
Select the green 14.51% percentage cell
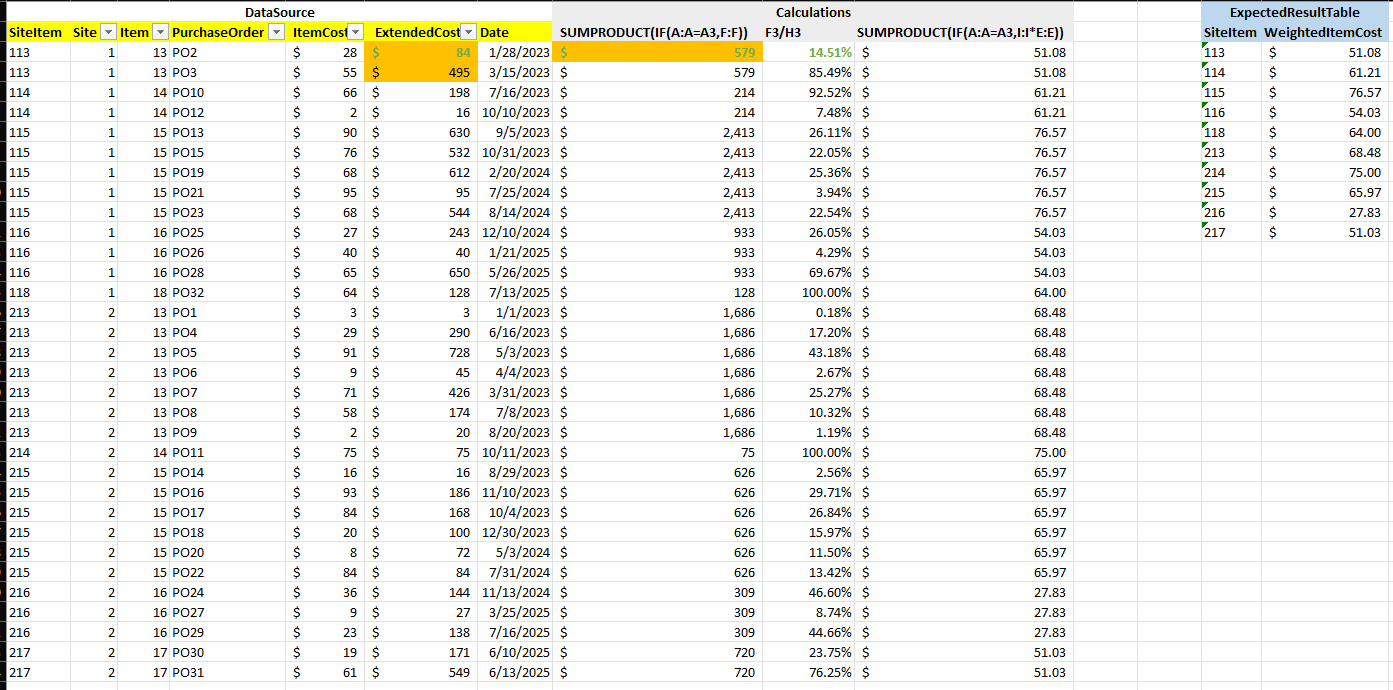[x=808, y=52]
